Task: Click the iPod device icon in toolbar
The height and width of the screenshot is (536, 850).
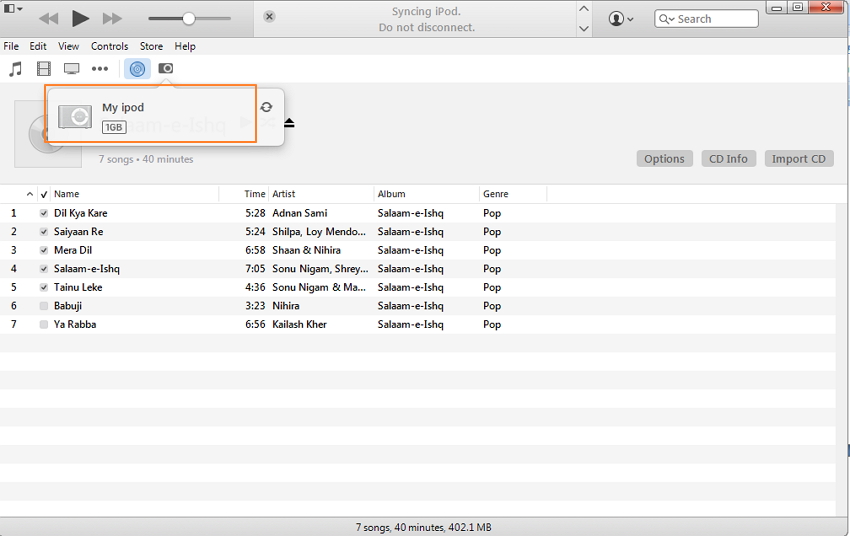Action: 166,69
